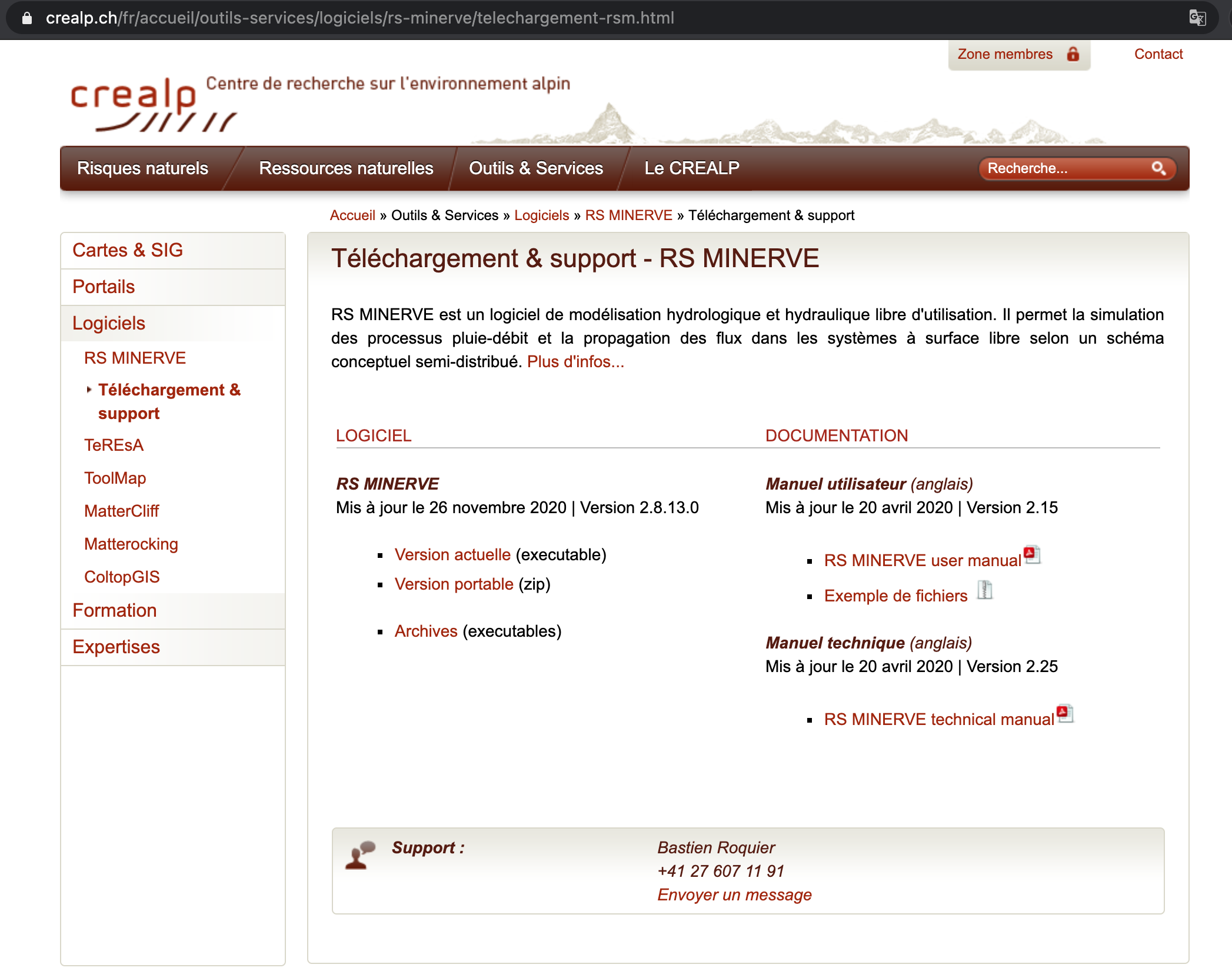Open RS MINERVE technical manual link

pyautogui.click(x=939, y=720)
